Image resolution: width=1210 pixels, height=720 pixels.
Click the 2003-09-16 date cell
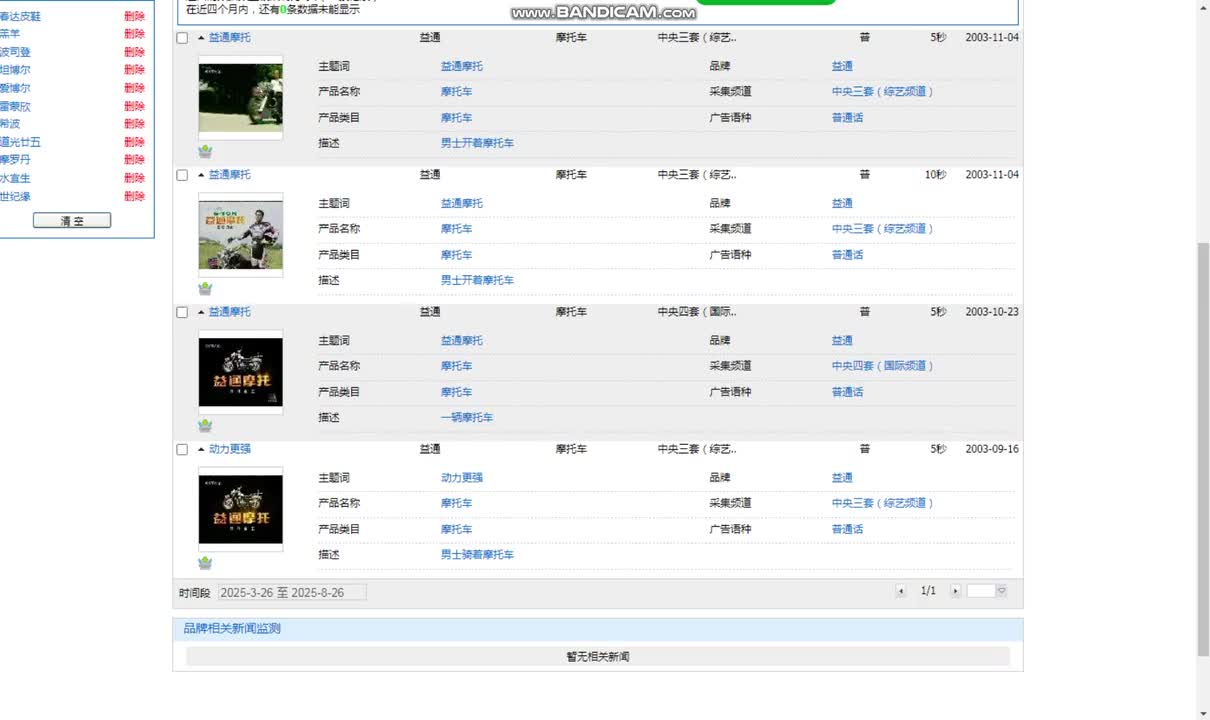click(992, 449)
